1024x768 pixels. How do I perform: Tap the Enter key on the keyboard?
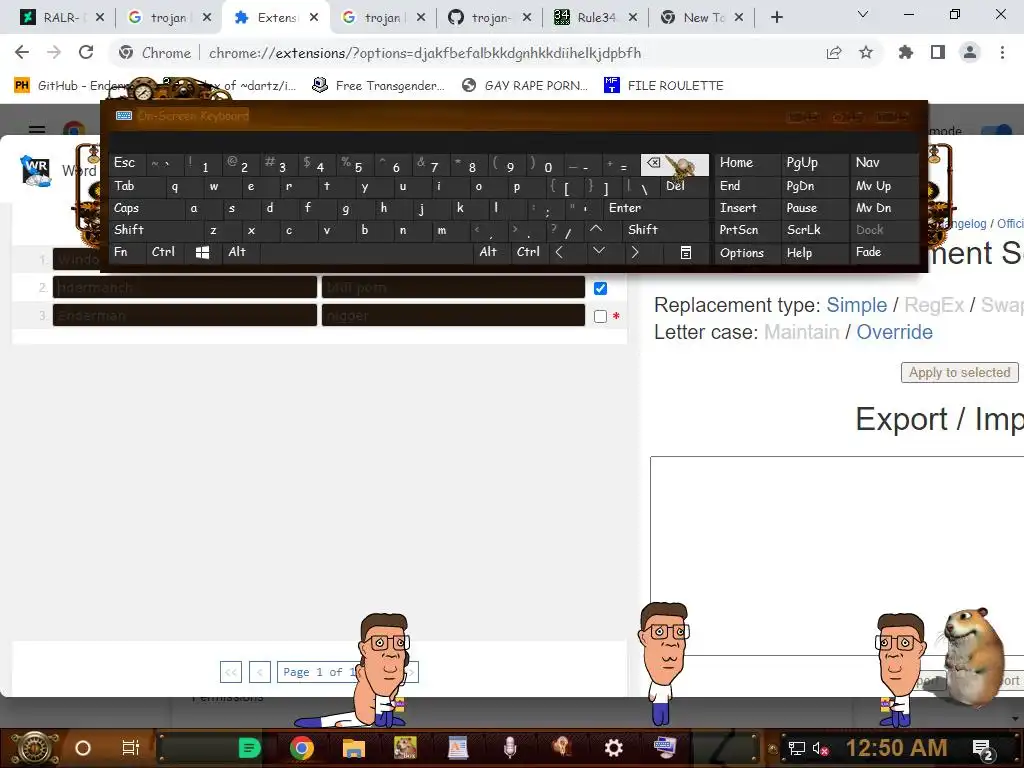(655, 208)
